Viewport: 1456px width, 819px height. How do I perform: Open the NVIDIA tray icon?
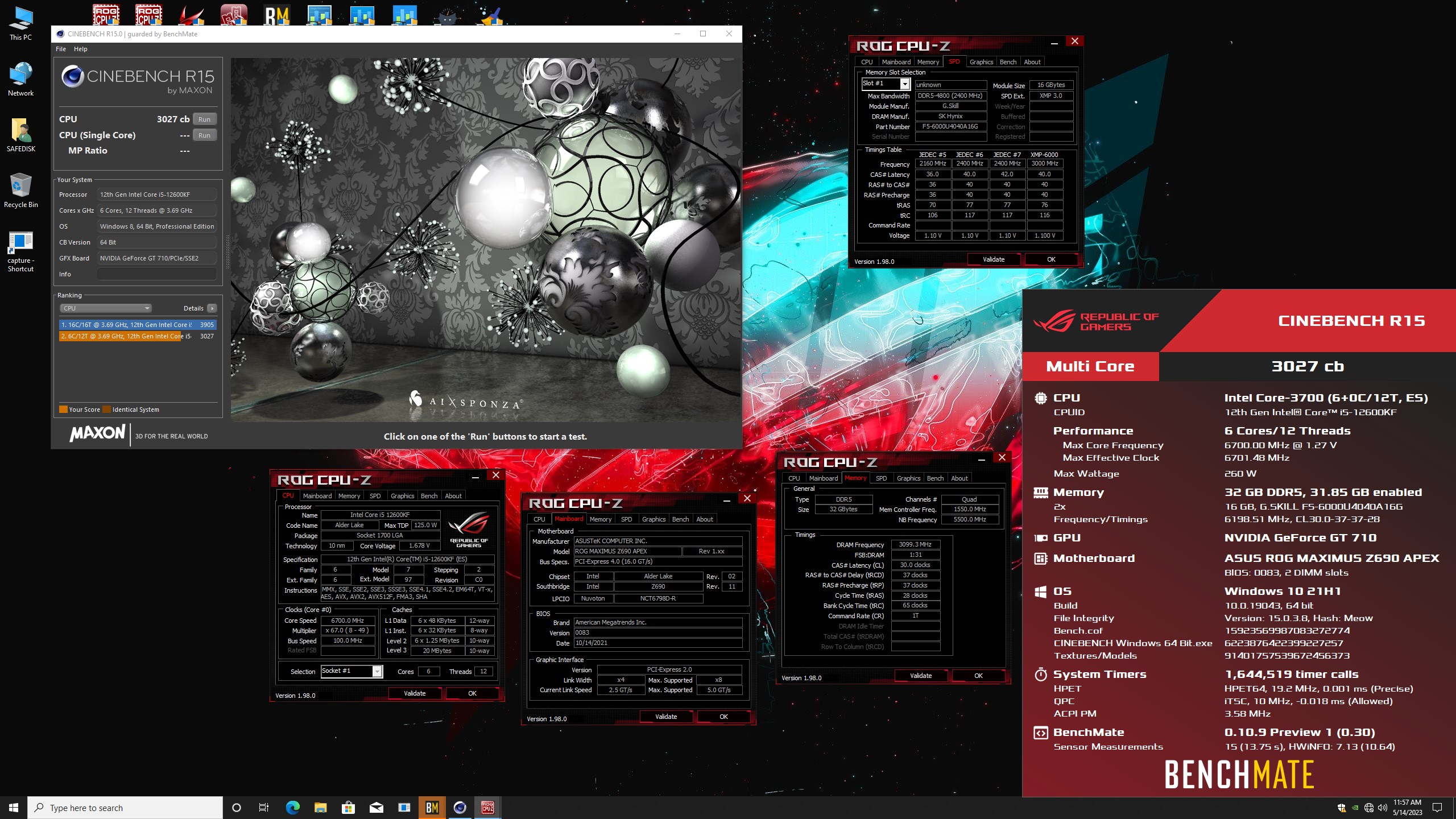tap(1355, 808)
